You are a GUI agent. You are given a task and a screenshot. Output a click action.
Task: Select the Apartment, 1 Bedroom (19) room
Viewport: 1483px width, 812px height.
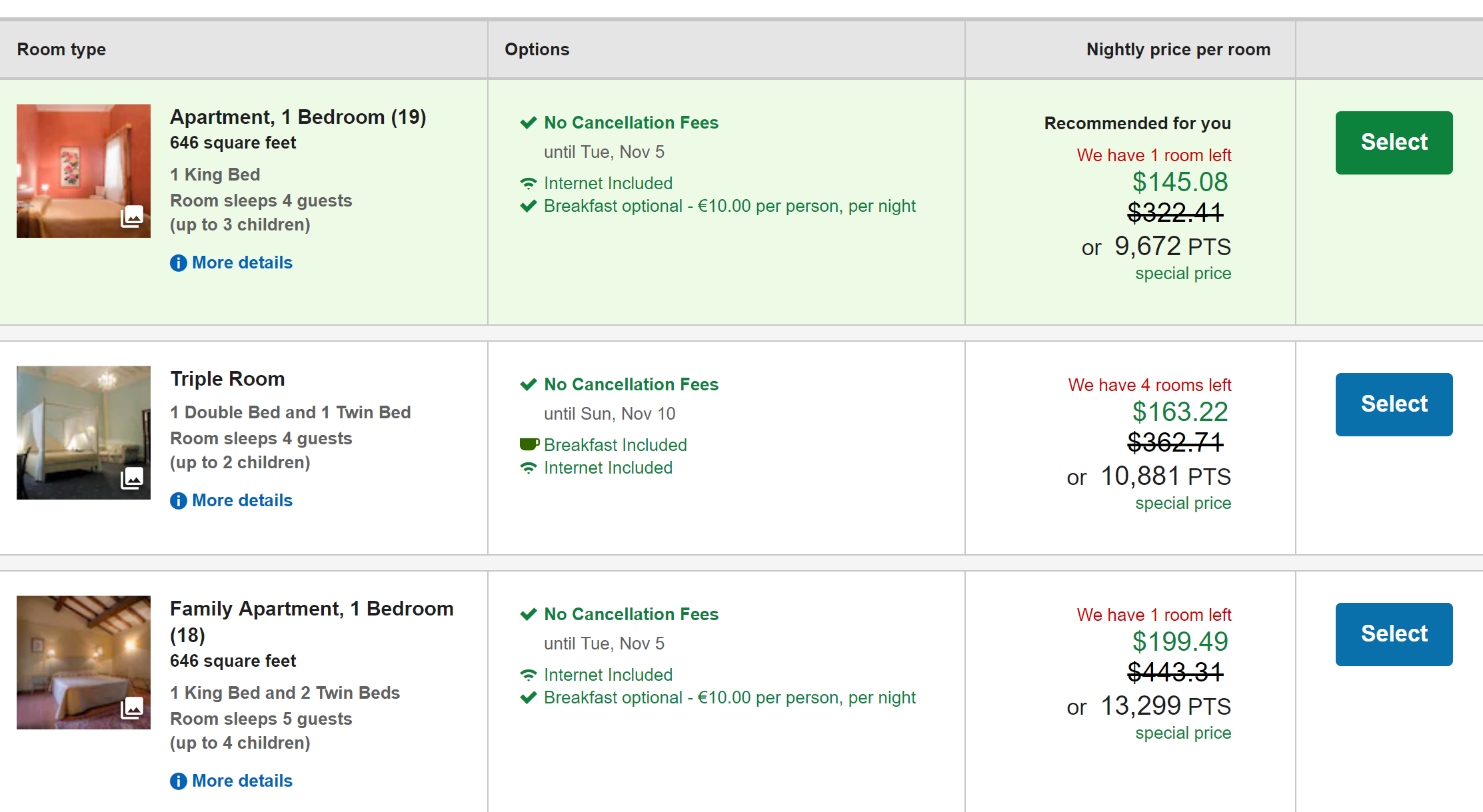(1394, 143)
